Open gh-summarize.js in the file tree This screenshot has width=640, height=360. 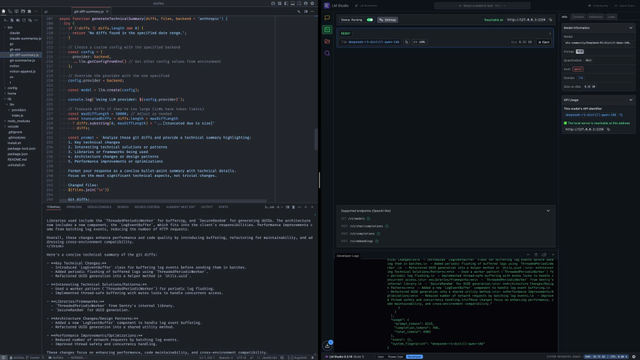click(22, 60)
